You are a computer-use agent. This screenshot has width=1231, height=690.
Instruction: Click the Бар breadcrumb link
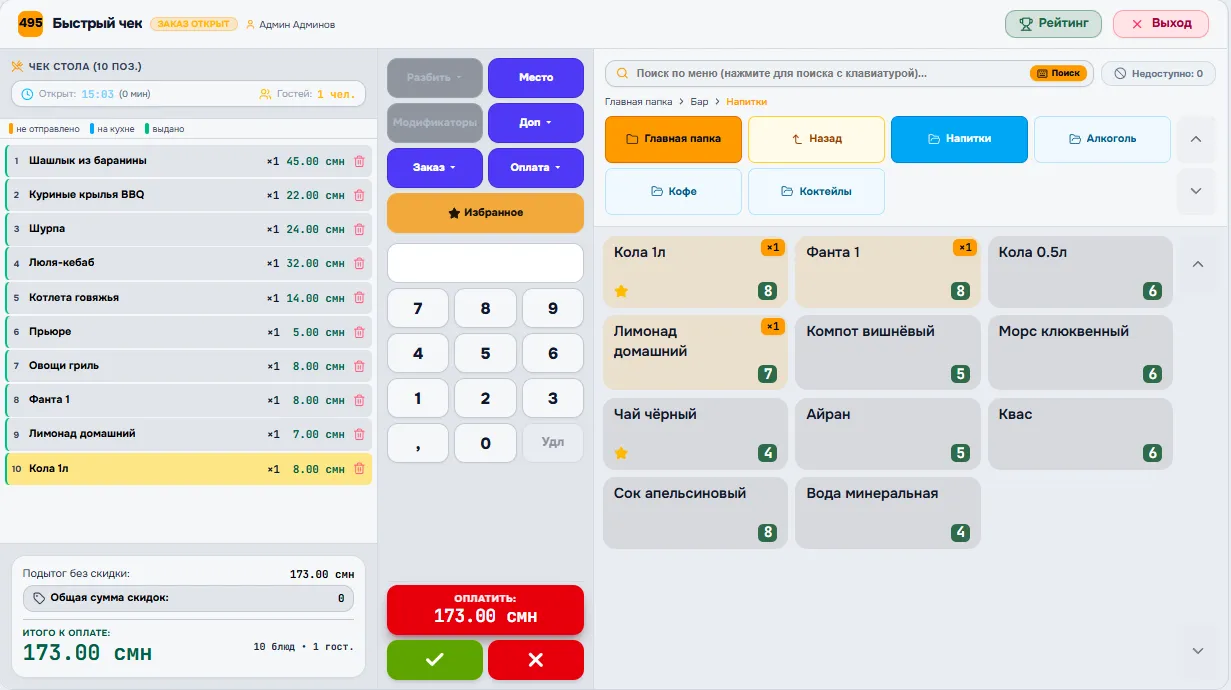point(699,102)
